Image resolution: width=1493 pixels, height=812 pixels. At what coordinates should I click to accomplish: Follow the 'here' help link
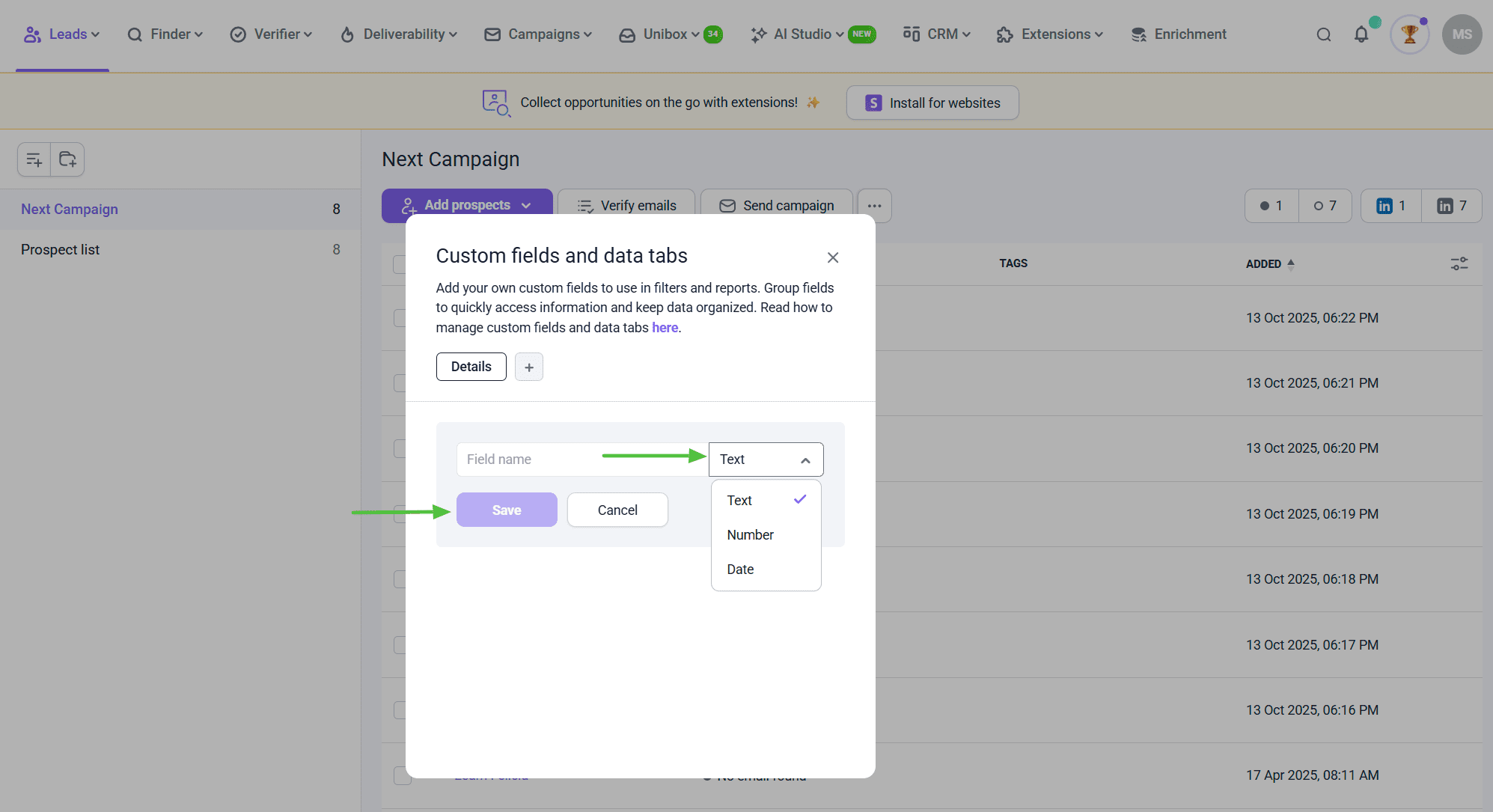[665, 328]
